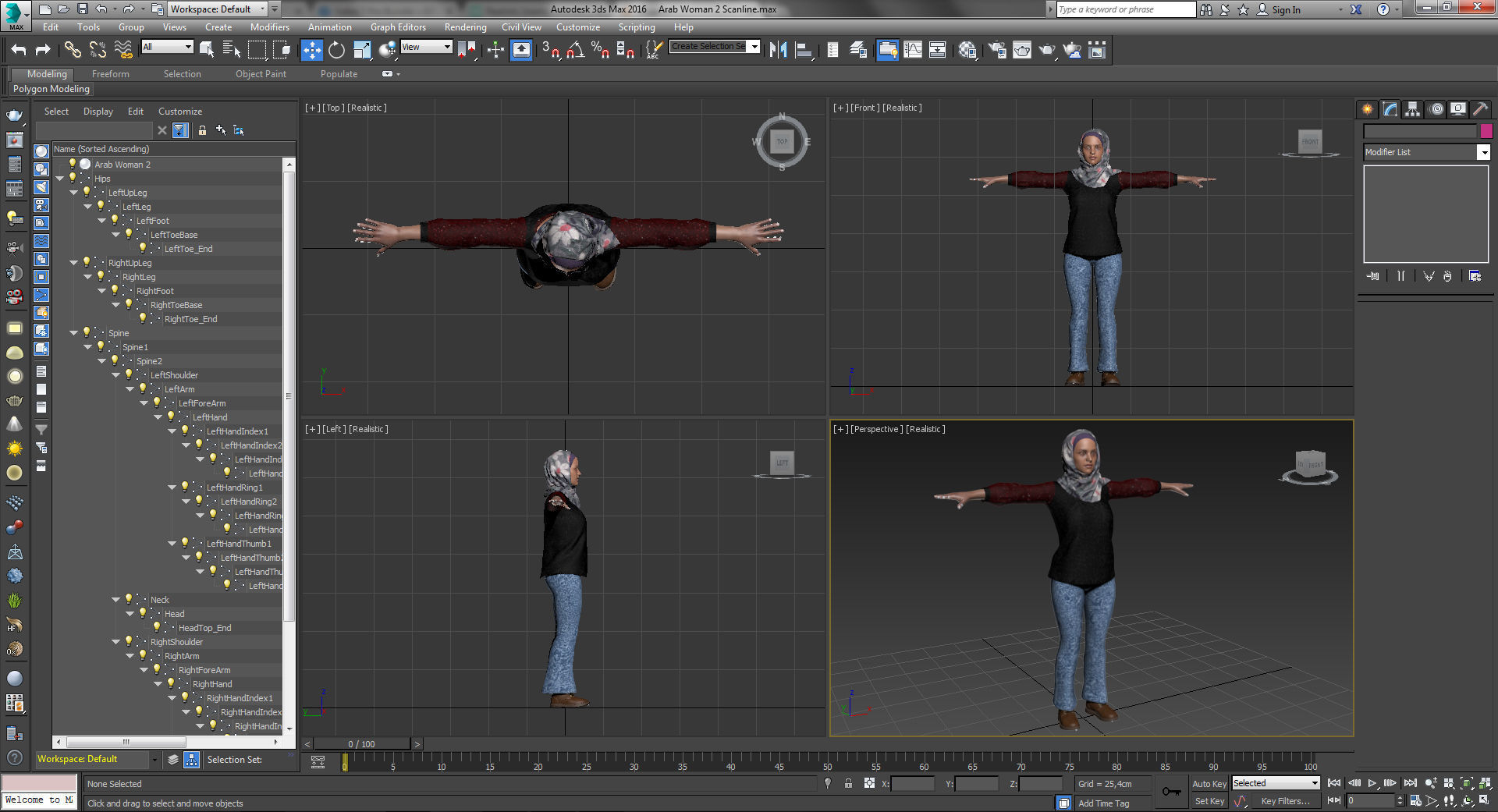This screenshot has height=812, width=1498.
Task: Click the Redo arrow in main toolbar
Action: click(44, 50)
